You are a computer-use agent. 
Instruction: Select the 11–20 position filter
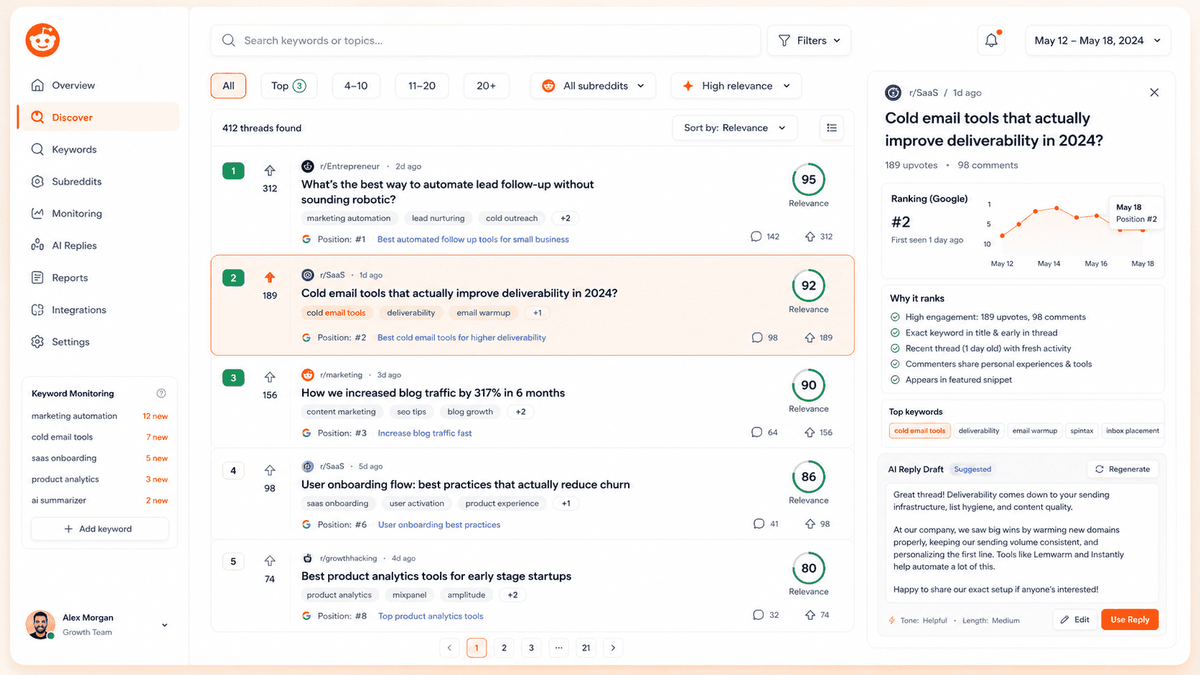pyautogui.click(x=422, y=86)
